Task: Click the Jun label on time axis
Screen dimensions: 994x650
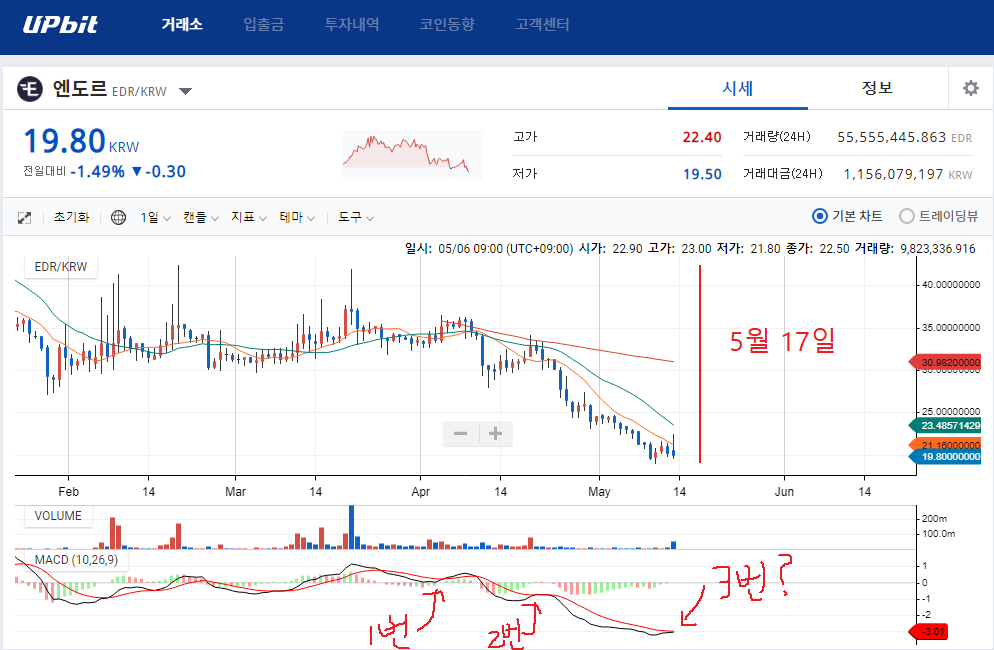Action: [784, 491]
